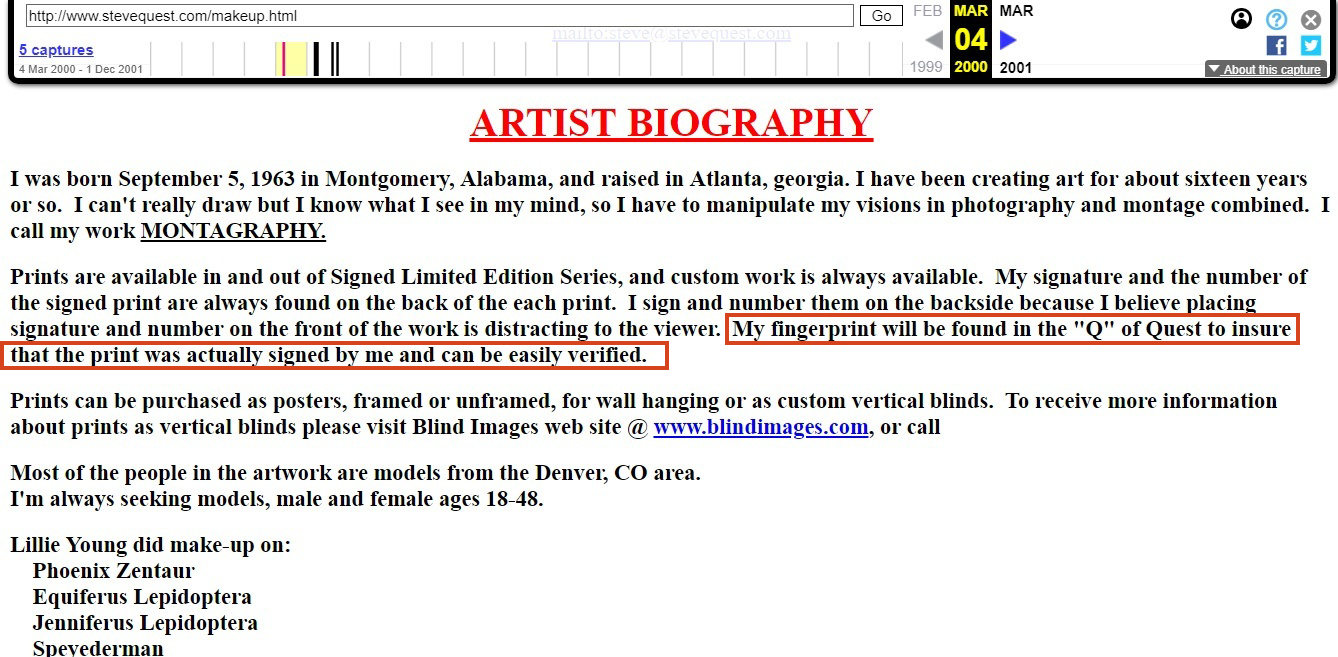The height and width of the screenshot is (657, 1338).
Task: Expand About this capture dropdown
Action: pyautogui.click(x=1266, y=69)
